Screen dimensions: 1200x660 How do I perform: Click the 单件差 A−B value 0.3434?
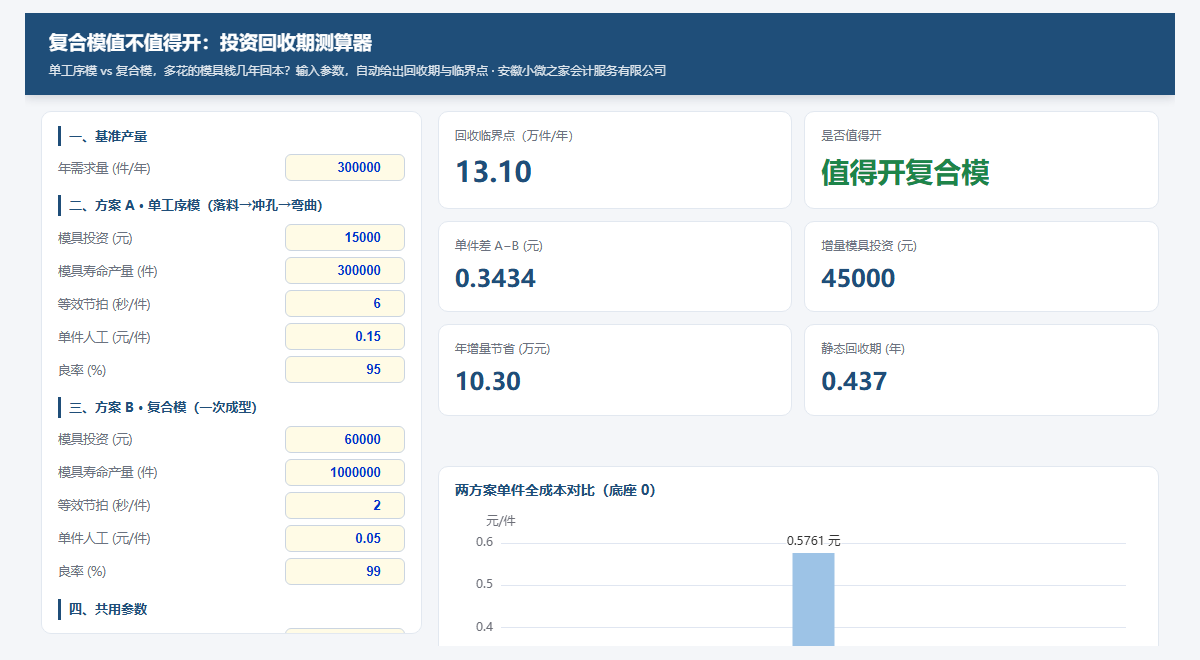pyautogui.click(x=495, y=278)
